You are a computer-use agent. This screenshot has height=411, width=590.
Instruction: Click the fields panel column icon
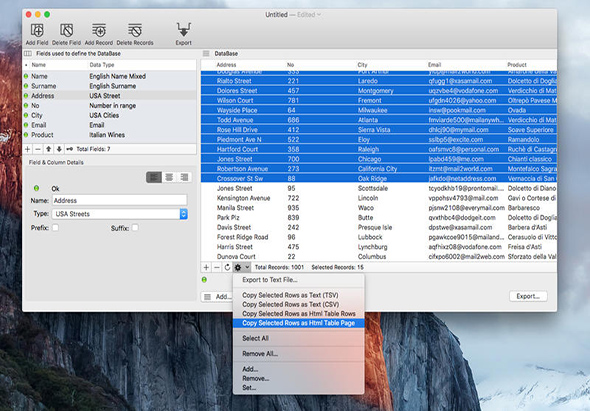point(28,53)
